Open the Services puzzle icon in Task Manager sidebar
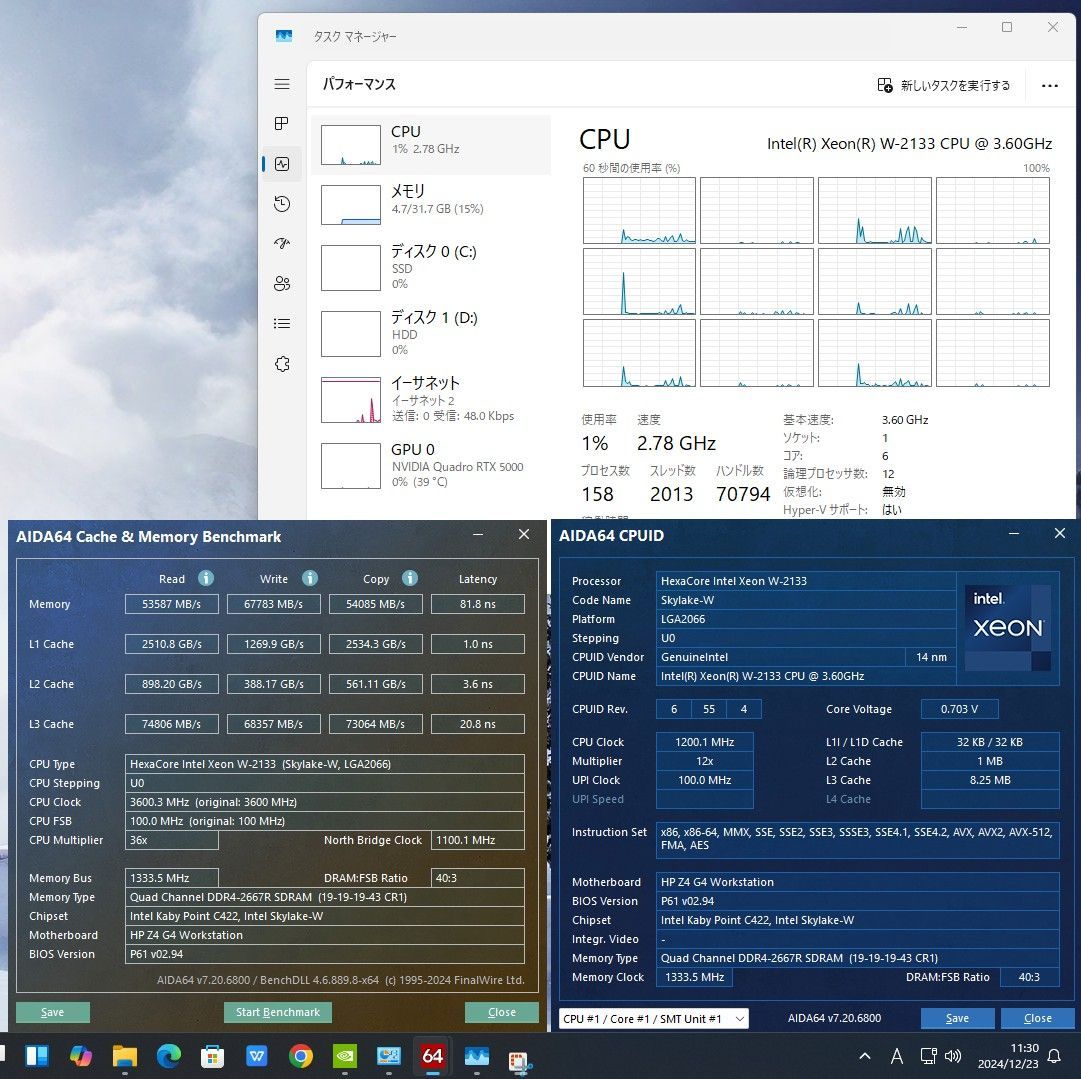This screenshot has width=1081, height=1079. tap(282, 364)
